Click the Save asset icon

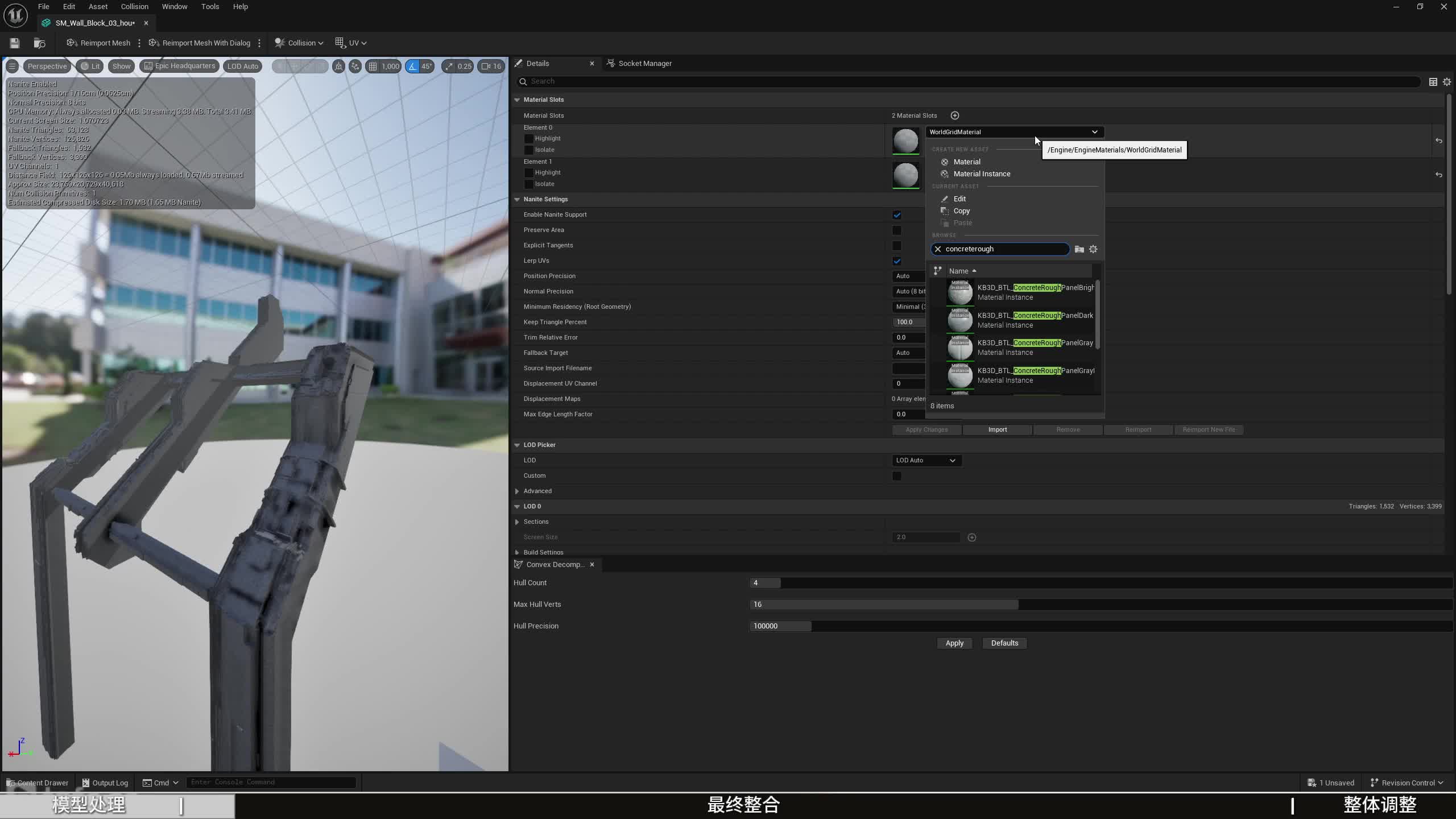click(15, 43)
